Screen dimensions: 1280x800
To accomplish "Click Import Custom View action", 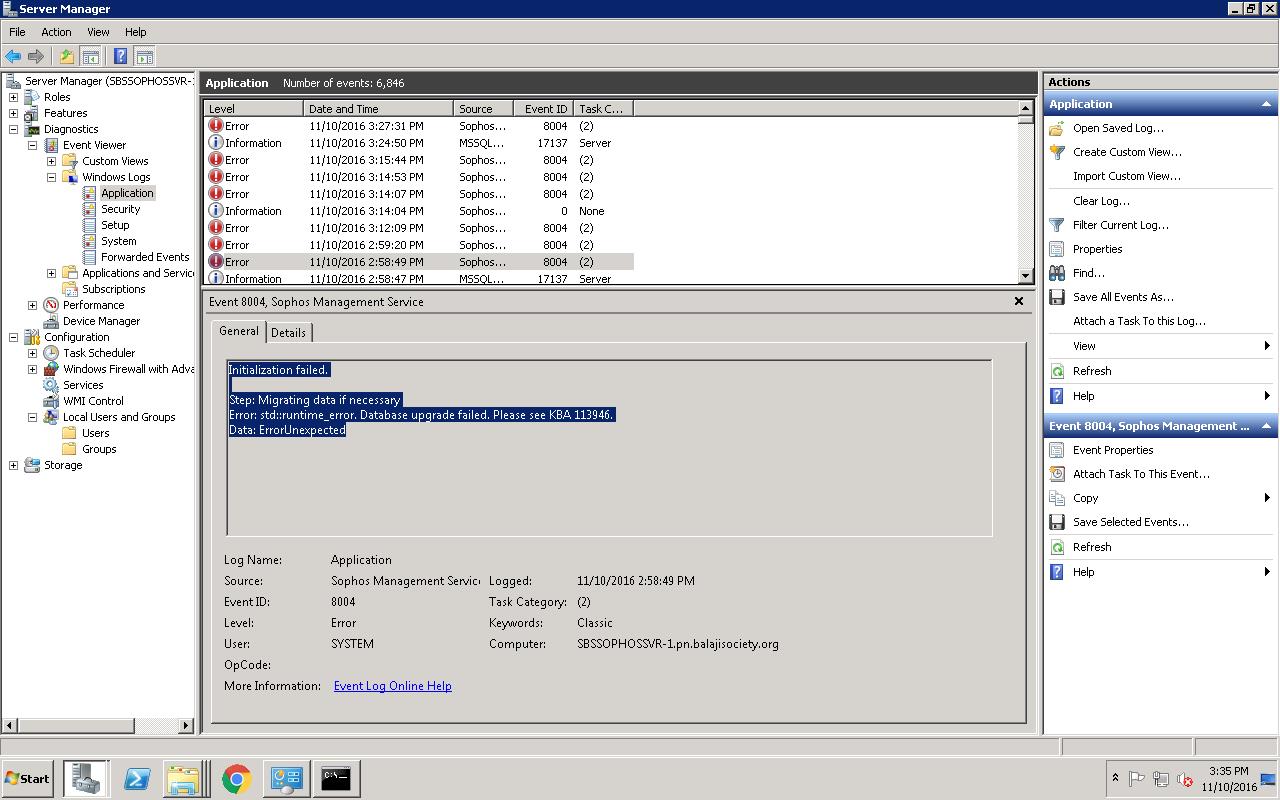I will [x=1126, y=176].
